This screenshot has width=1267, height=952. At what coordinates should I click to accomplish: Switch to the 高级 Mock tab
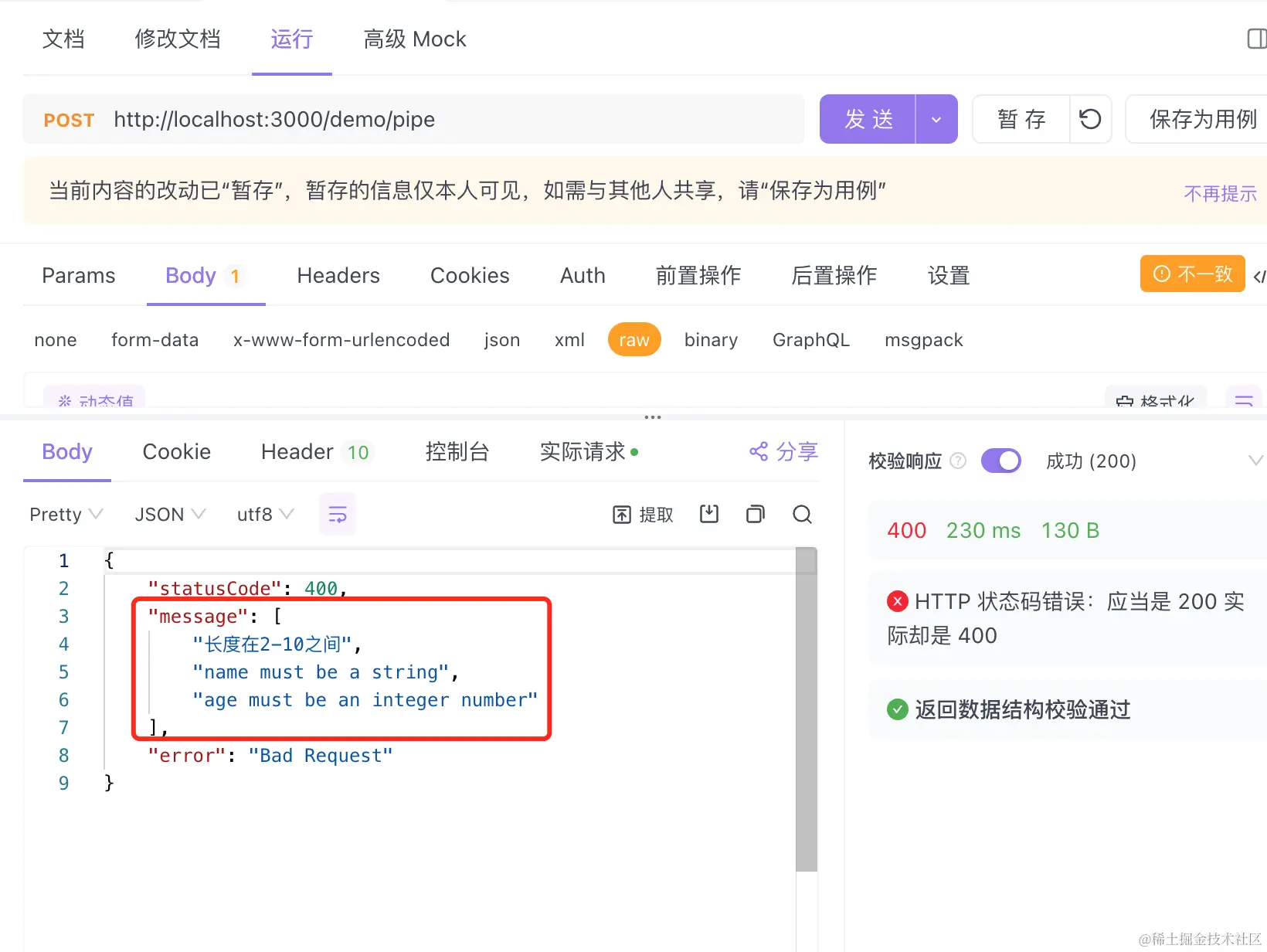(x=415, y=39)
